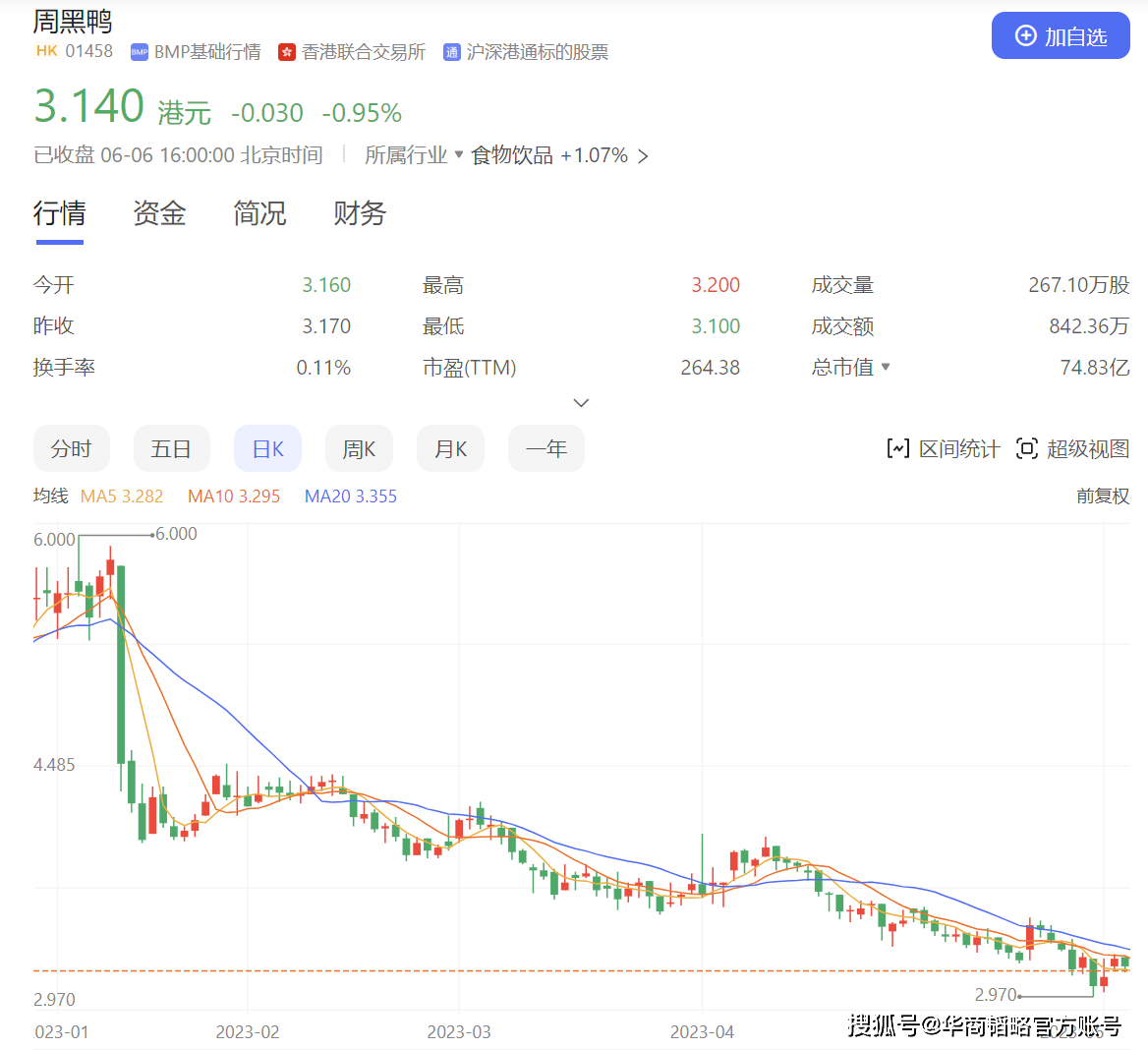Screen dimensions: 1148x1050
Task: Click the stock name 周黑鸭
Action: coord(73,22)
